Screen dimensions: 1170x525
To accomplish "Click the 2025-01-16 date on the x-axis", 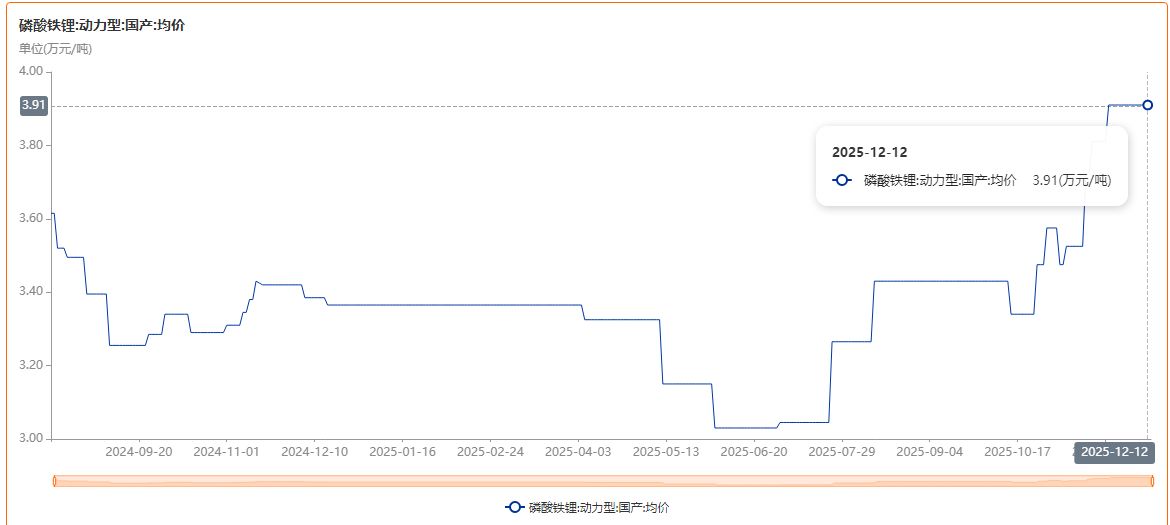I will 402,452.
